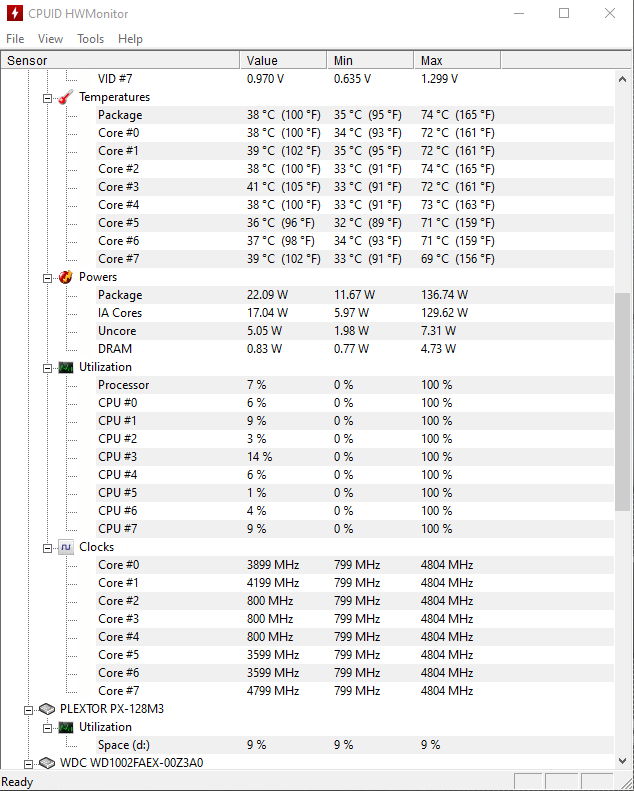The image size is (634, 791).
Task: Click the vertical scrollbar thumb
Action: [x=623, y=400]
